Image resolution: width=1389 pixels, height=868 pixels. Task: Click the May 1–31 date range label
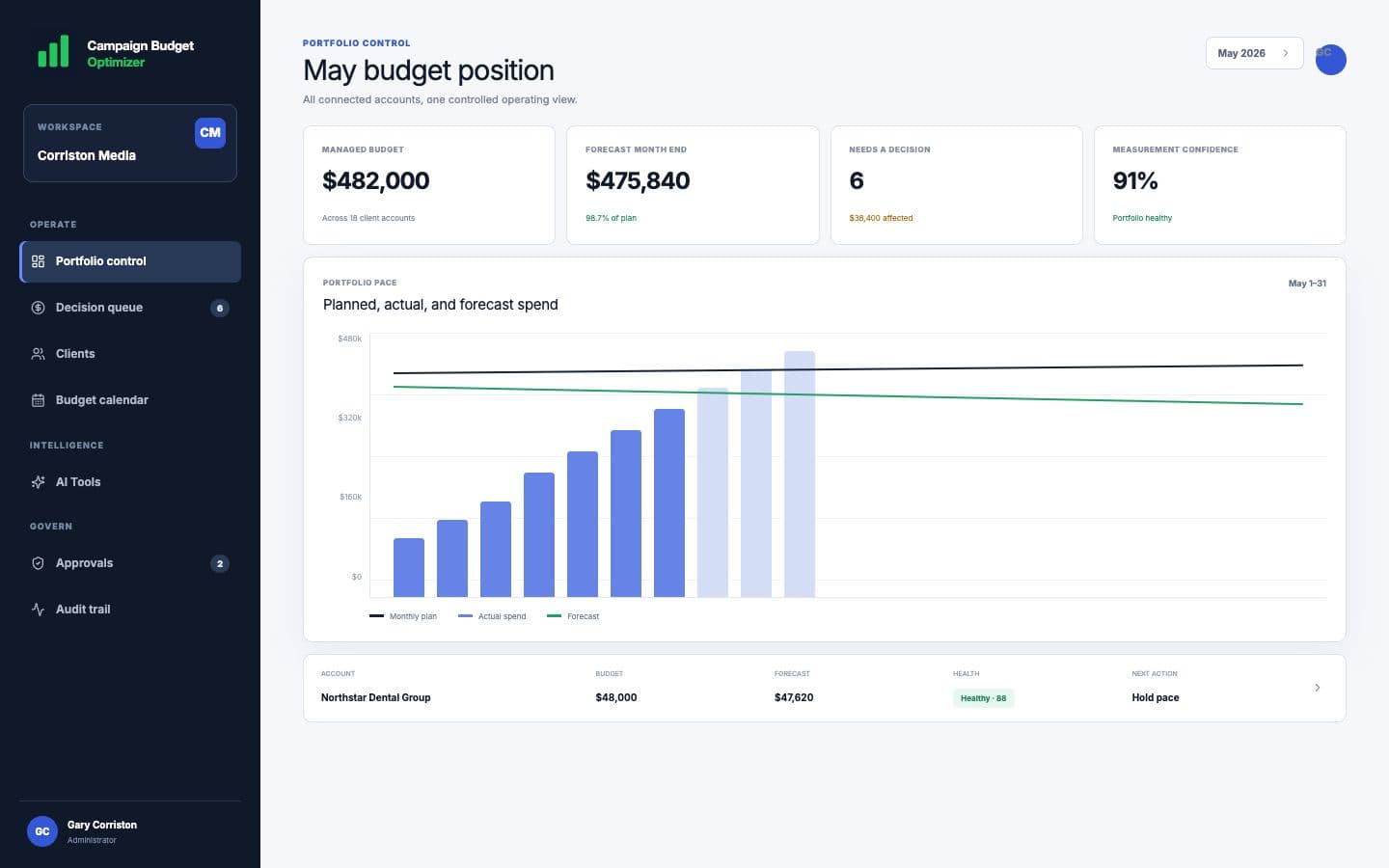click(1307, 283)
